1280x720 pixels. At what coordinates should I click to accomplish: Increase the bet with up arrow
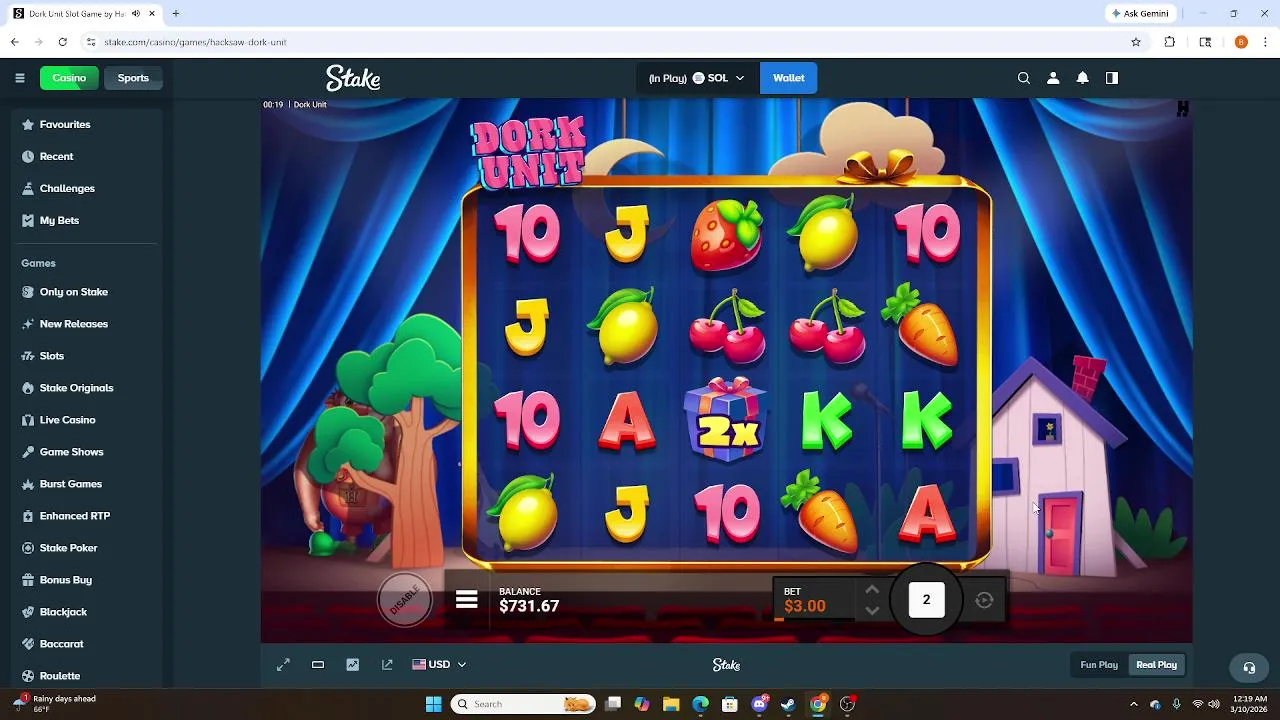(872, 590)
